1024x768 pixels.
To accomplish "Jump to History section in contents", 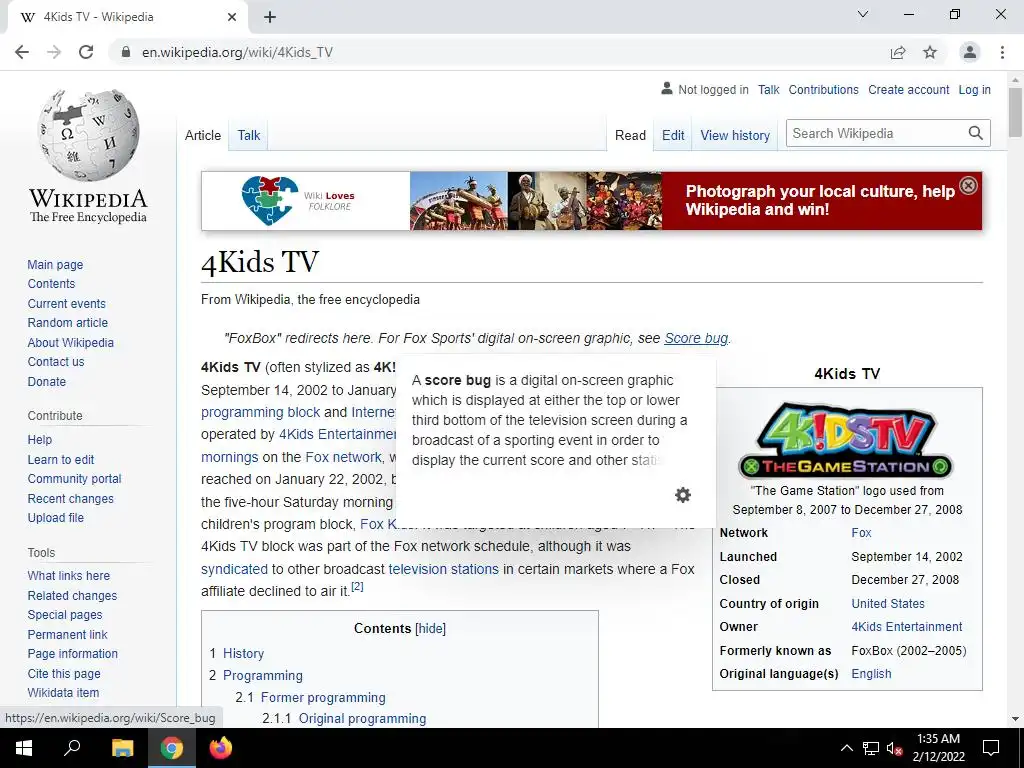I will click(244, 653).
